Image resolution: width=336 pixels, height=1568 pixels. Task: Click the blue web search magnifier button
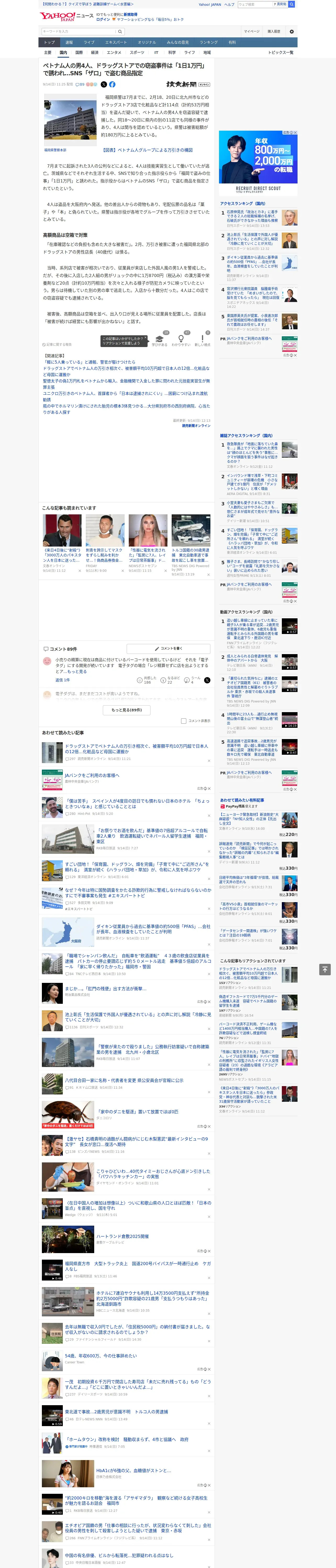292,4
